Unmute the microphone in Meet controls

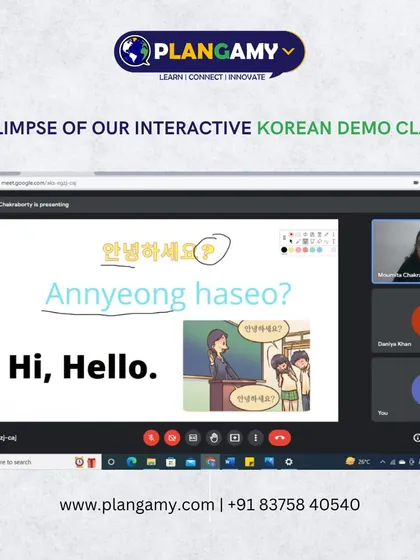(x=151, y=438)
